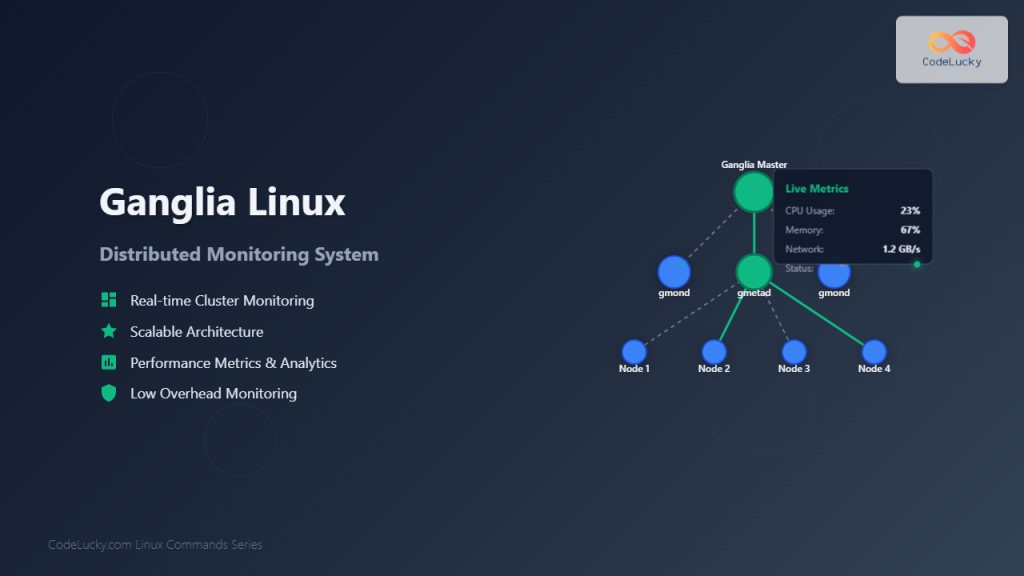1024x576 pixels.
Task: Click the shield icon beside Low Overhead Monitoring
Action: [108, 393]
